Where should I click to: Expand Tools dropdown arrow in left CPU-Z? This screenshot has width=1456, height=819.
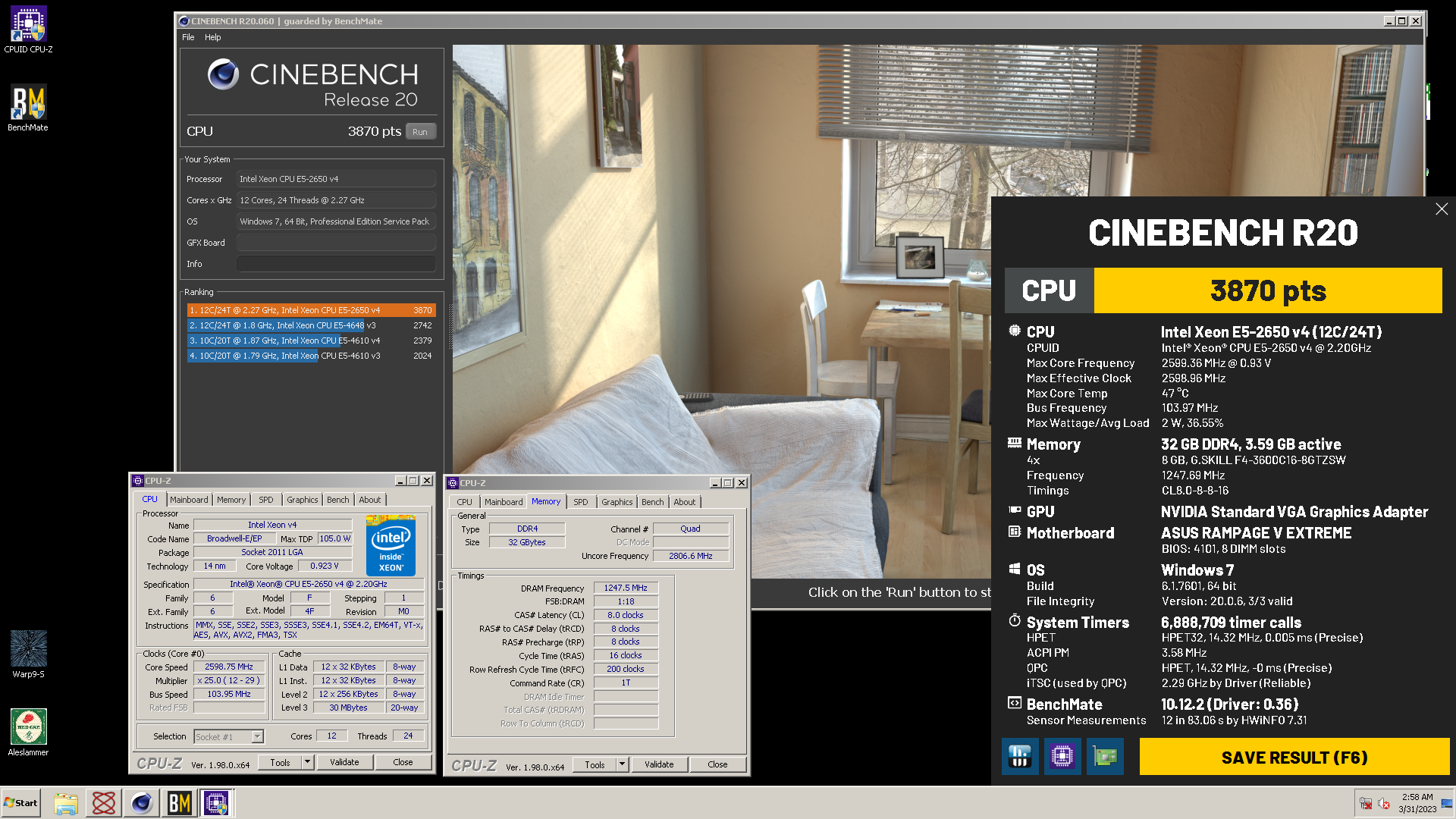(x=307, y=762)
